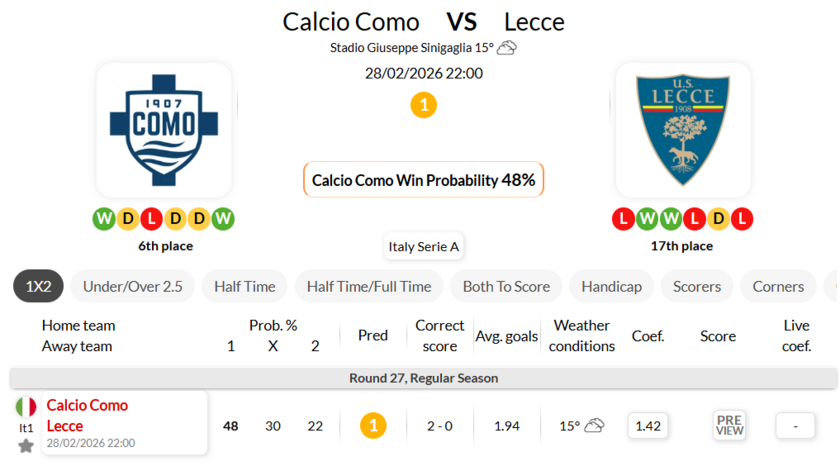The width and height of the screenshot is (840, 471).
Task: Open the Both To Score tab
Action: (x=506, y=286)
